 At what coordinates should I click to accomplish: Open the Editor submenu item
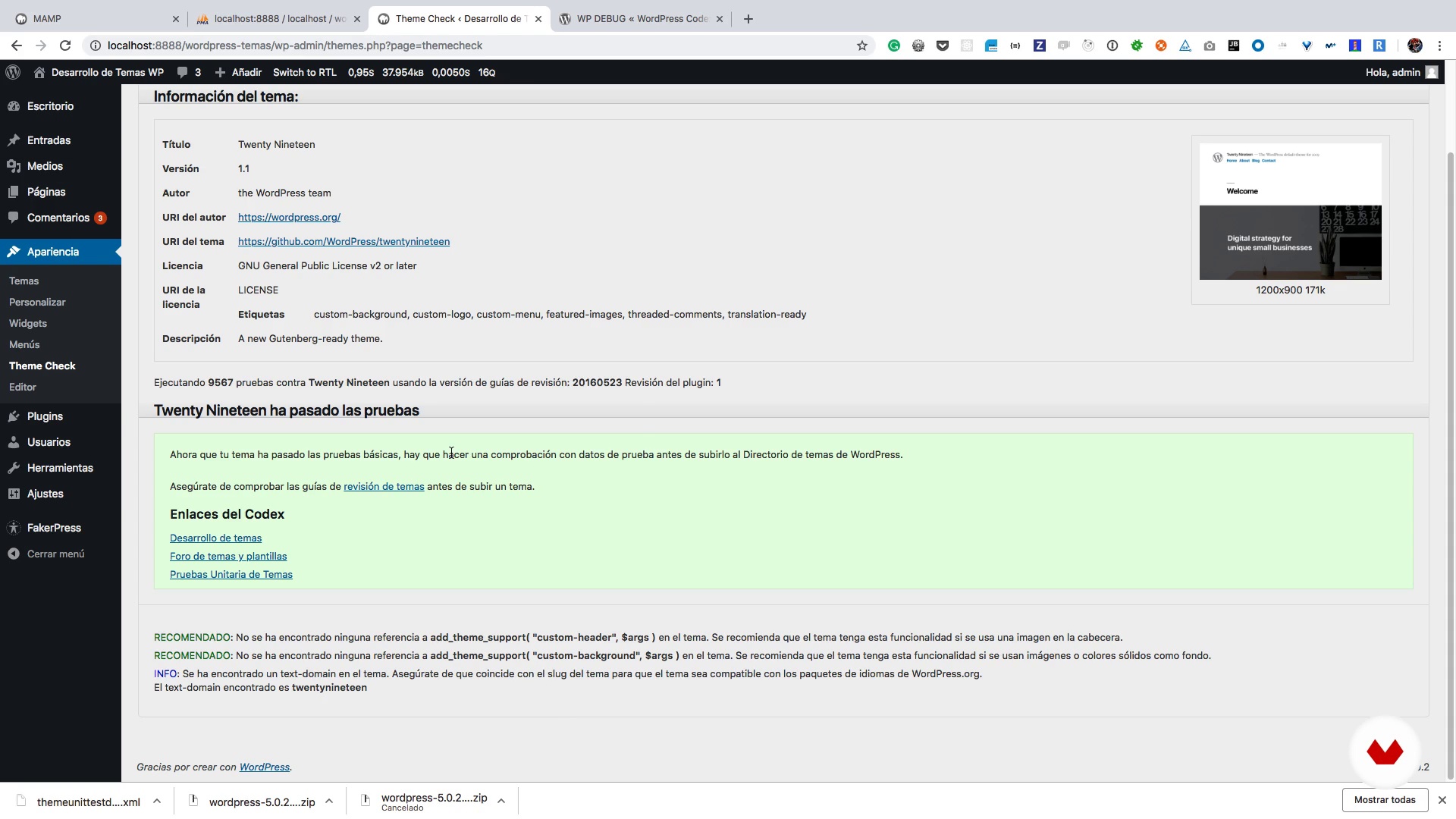tap(23, 387)
